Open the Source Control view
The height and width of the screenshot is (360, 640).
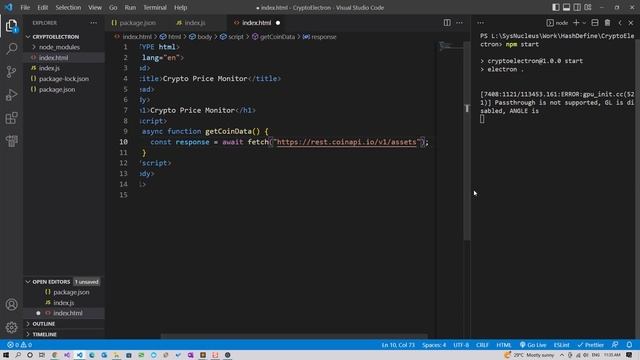pyautogui.click(x=11, y=72)
